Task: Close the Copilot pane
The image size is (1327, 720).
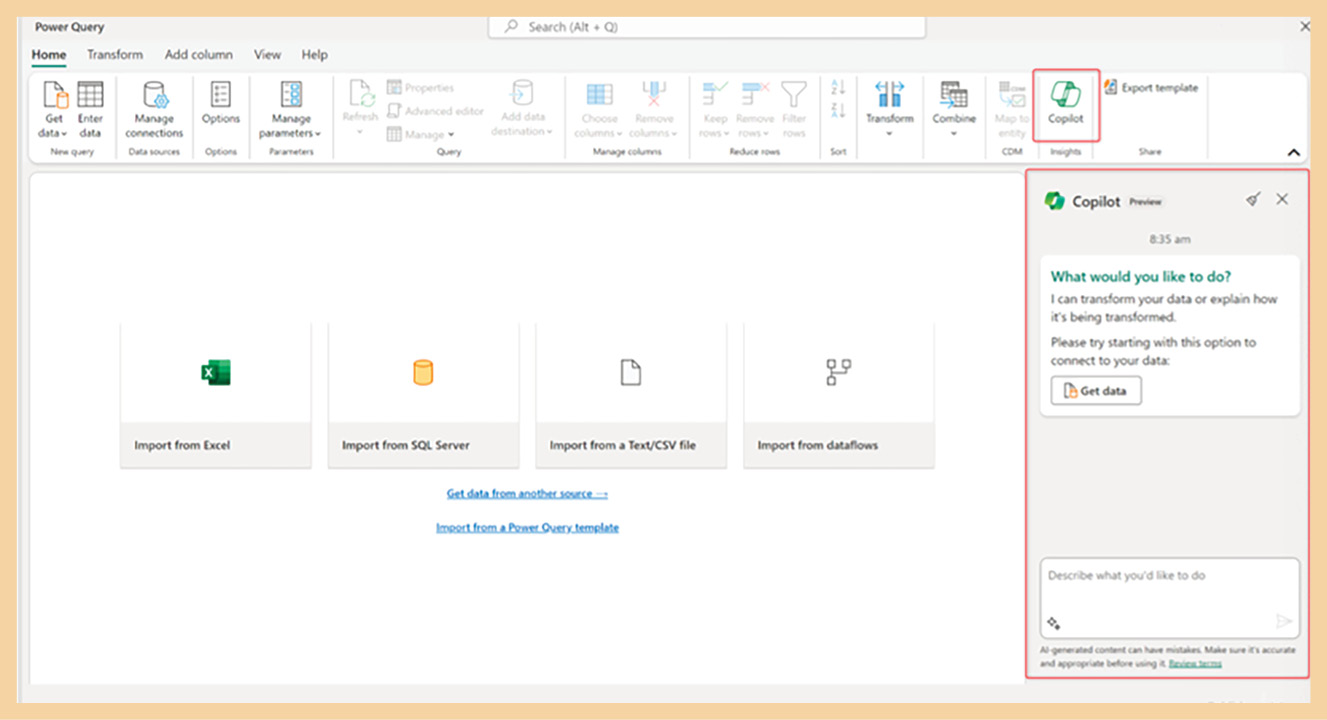Action: (x=1282, y=199)
